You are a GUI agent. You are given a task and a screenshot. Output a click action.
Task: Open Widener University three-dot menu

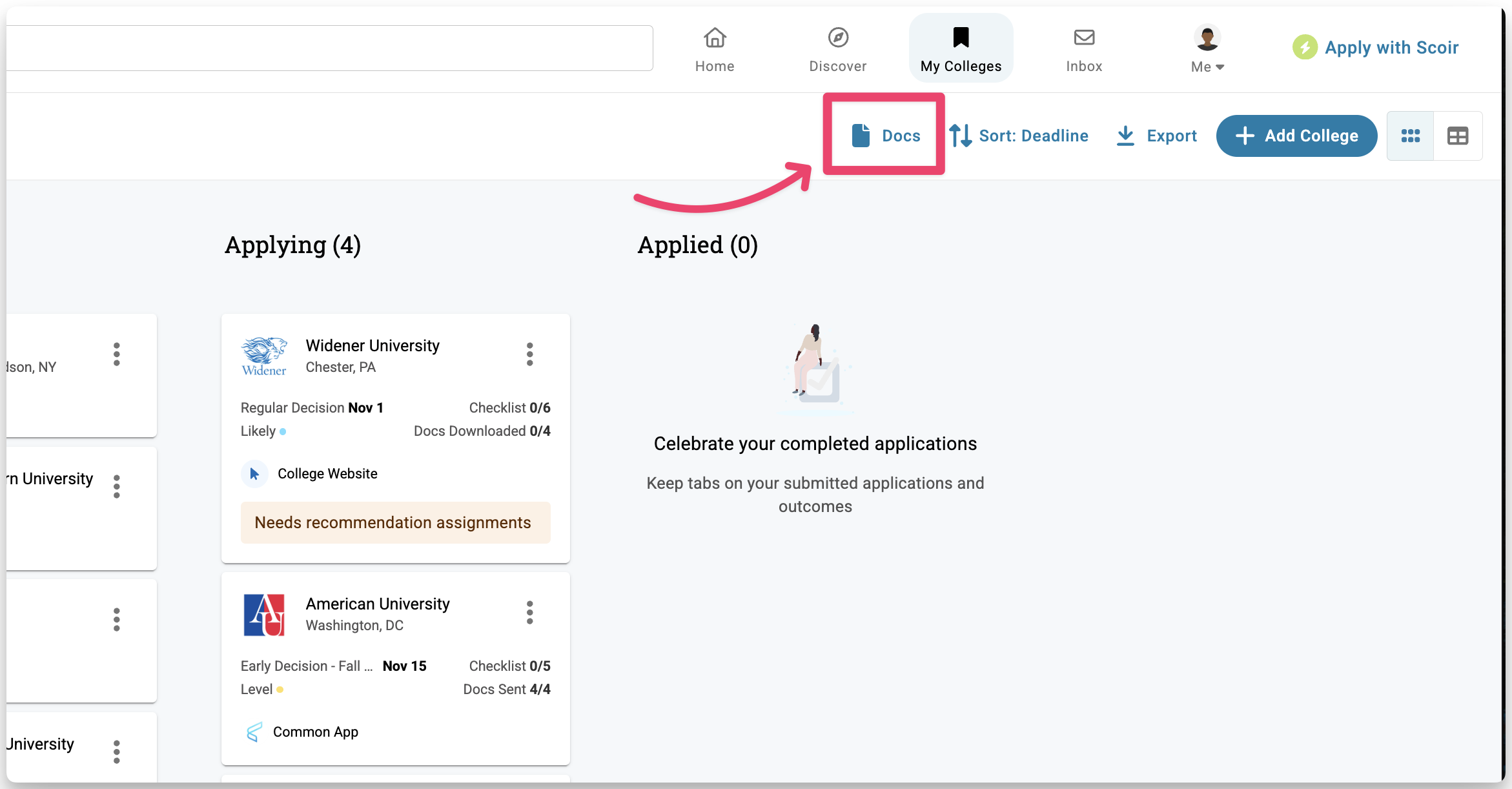coord(529,354)
